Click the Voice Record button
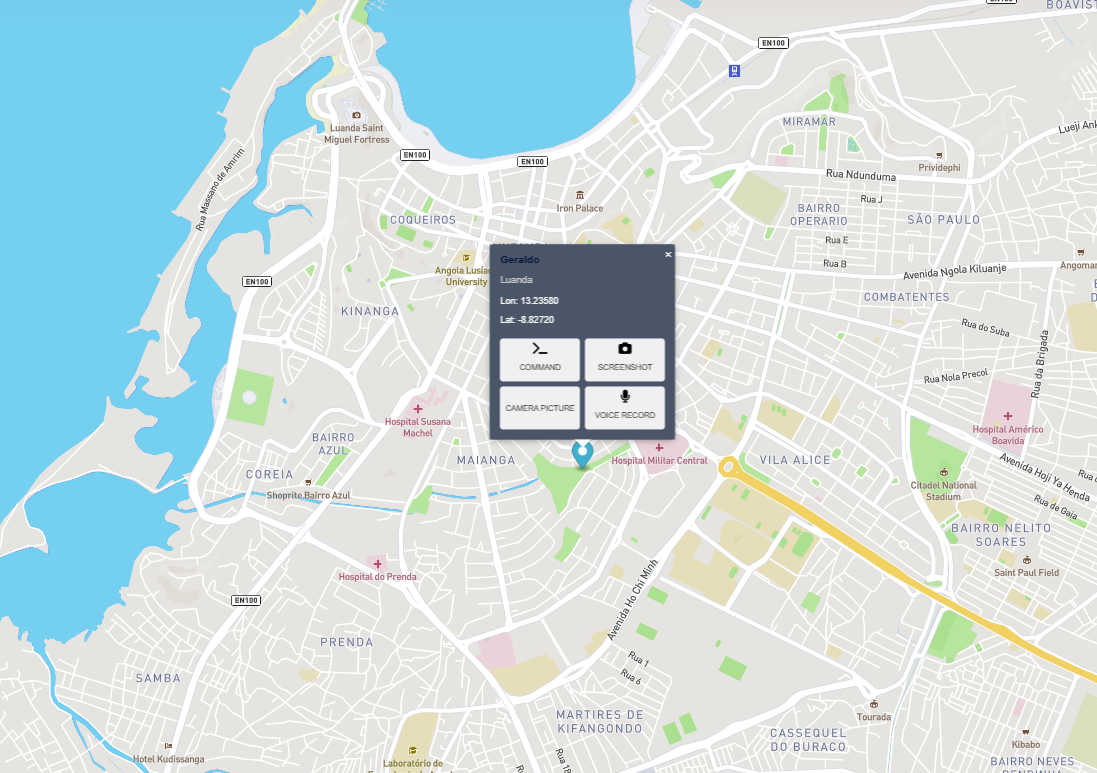 625,408
